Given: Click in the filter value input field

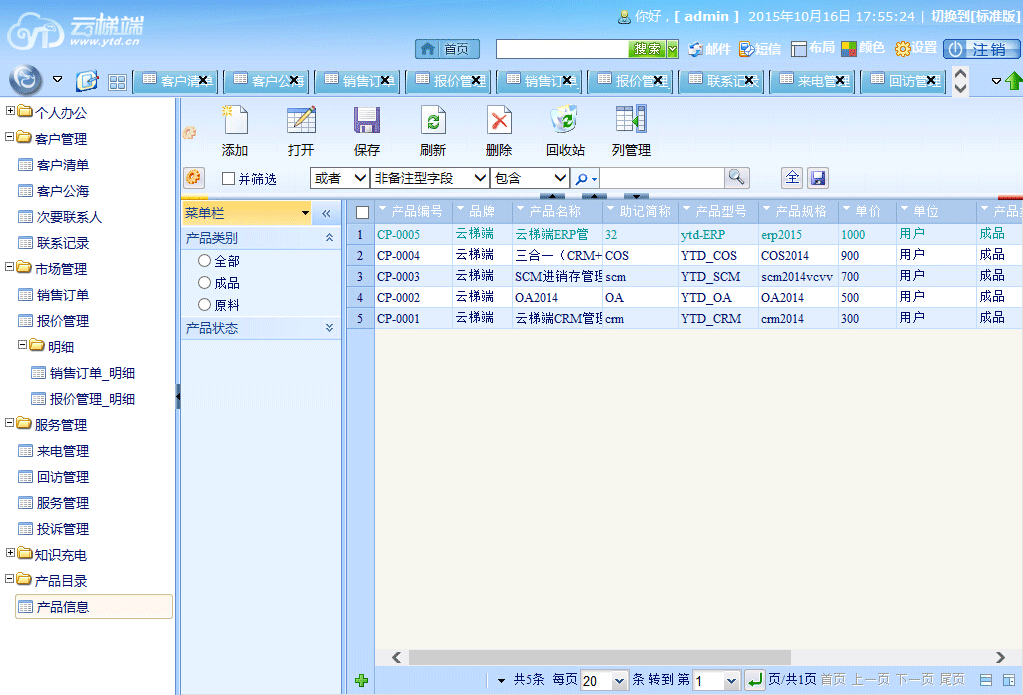Looking at the screenshot, I should click(x=662, y=178).
